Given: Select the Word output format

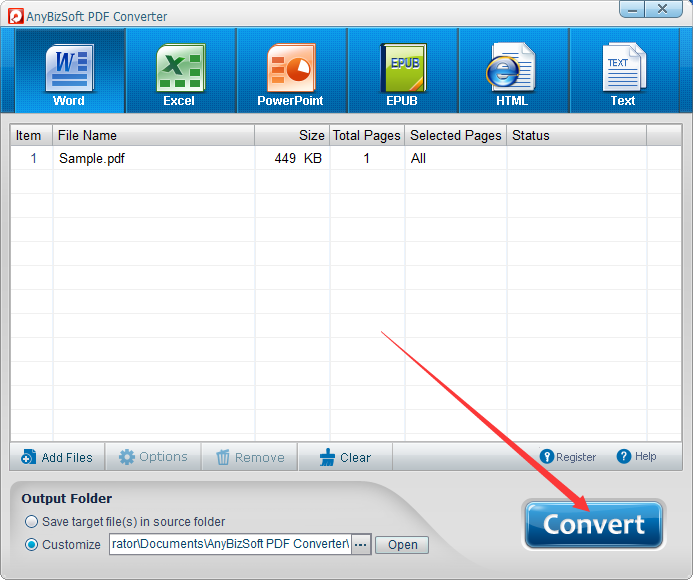Looking at the screenshot, I should click(x=70, y=71).
